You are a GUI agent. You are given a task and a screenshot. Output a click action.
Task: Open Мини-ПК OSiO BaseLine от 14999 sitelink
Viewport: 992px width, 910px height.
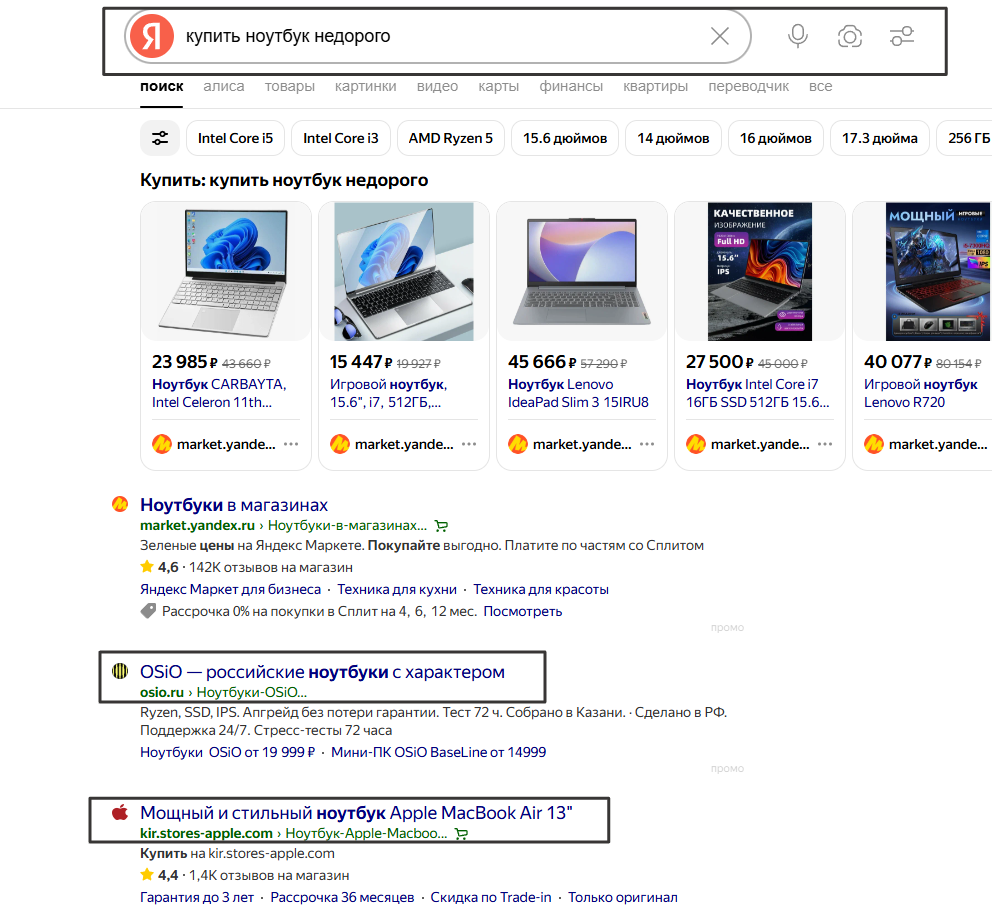tap(438, 752)
